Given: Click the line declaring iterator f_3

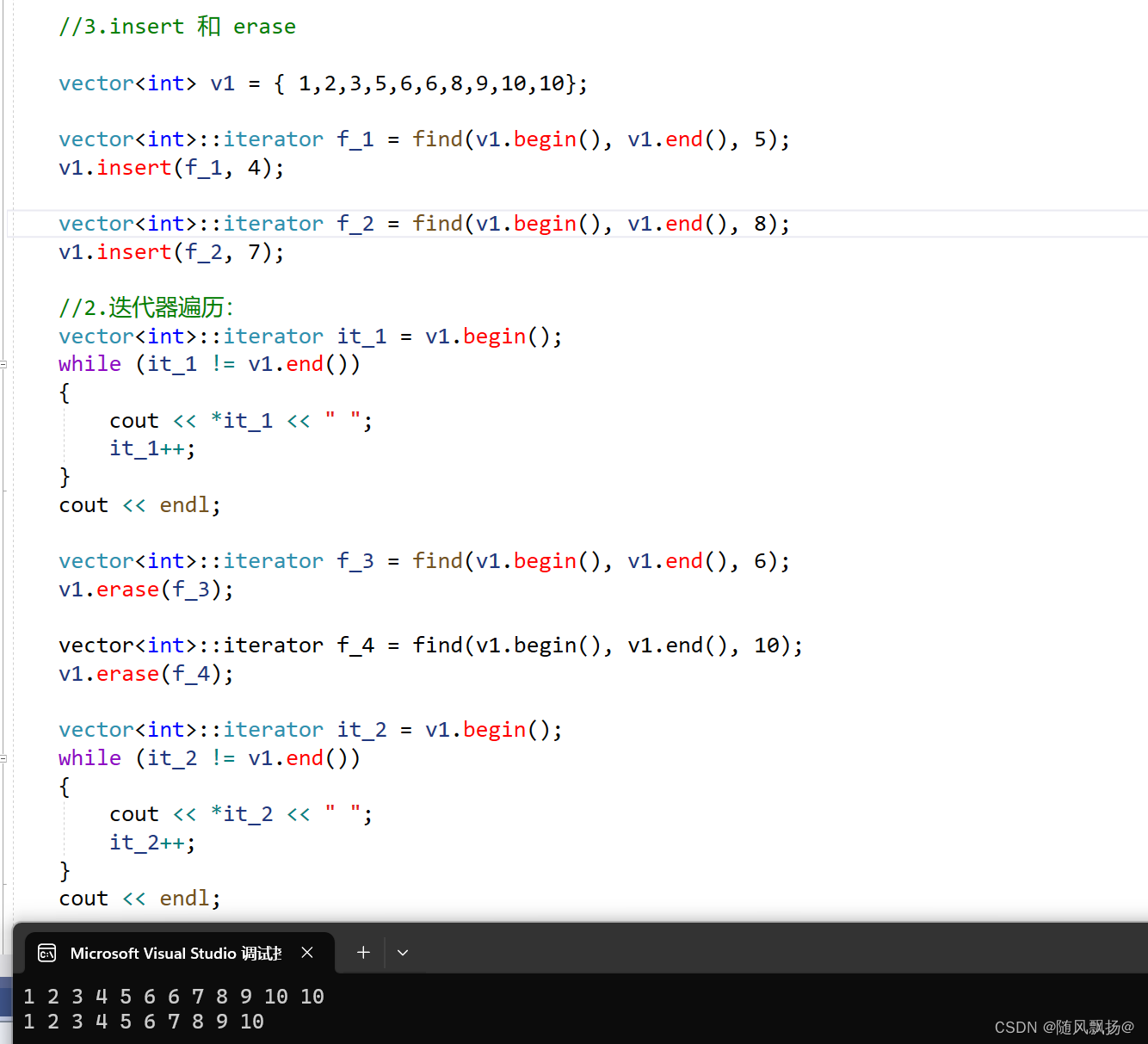Looking at the screenshot, I should click(424, 561).
